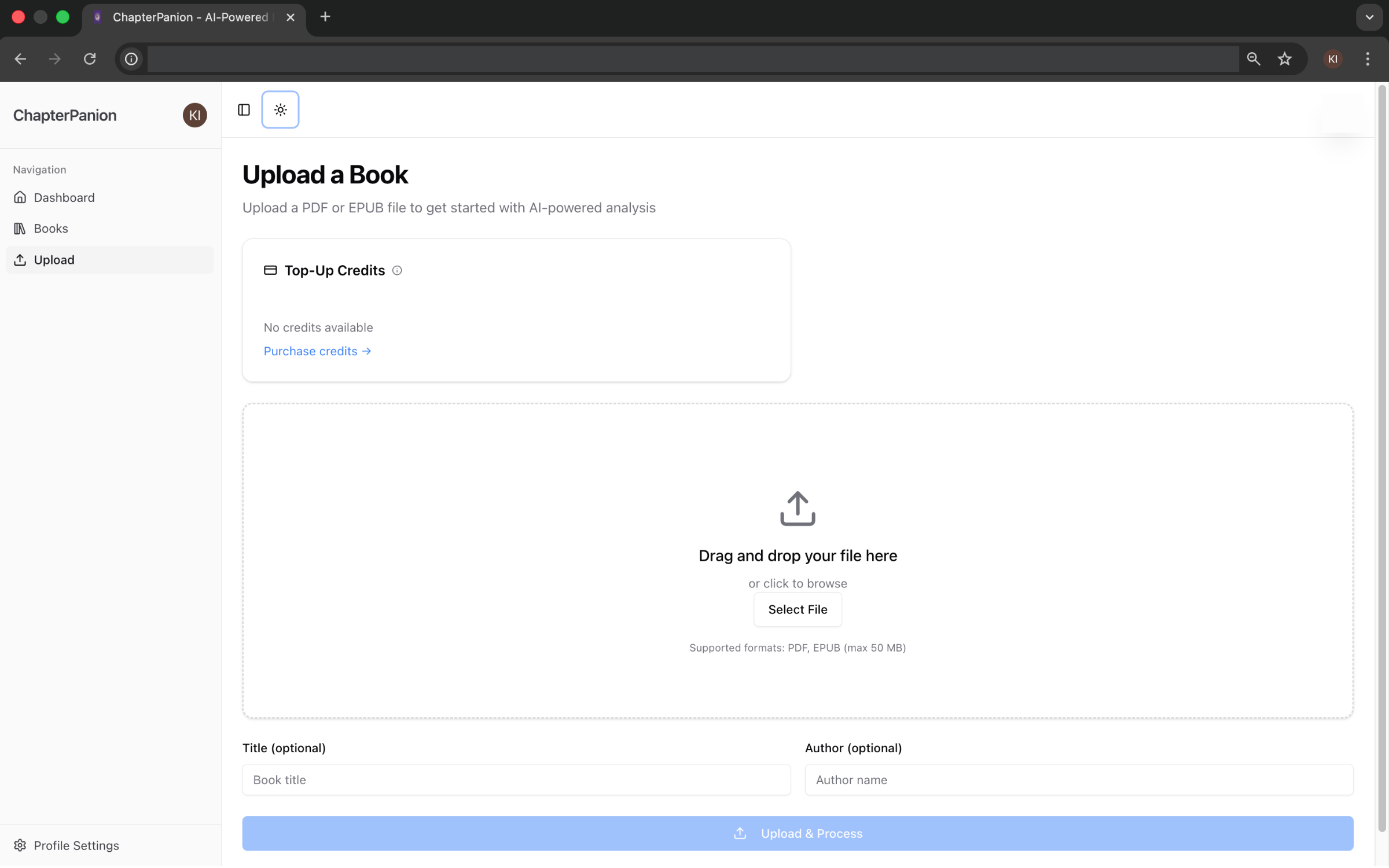Toggle the sidebar collapse icon
The image size is (1389, 868).
pyautogui.click(x=243, y=109)
